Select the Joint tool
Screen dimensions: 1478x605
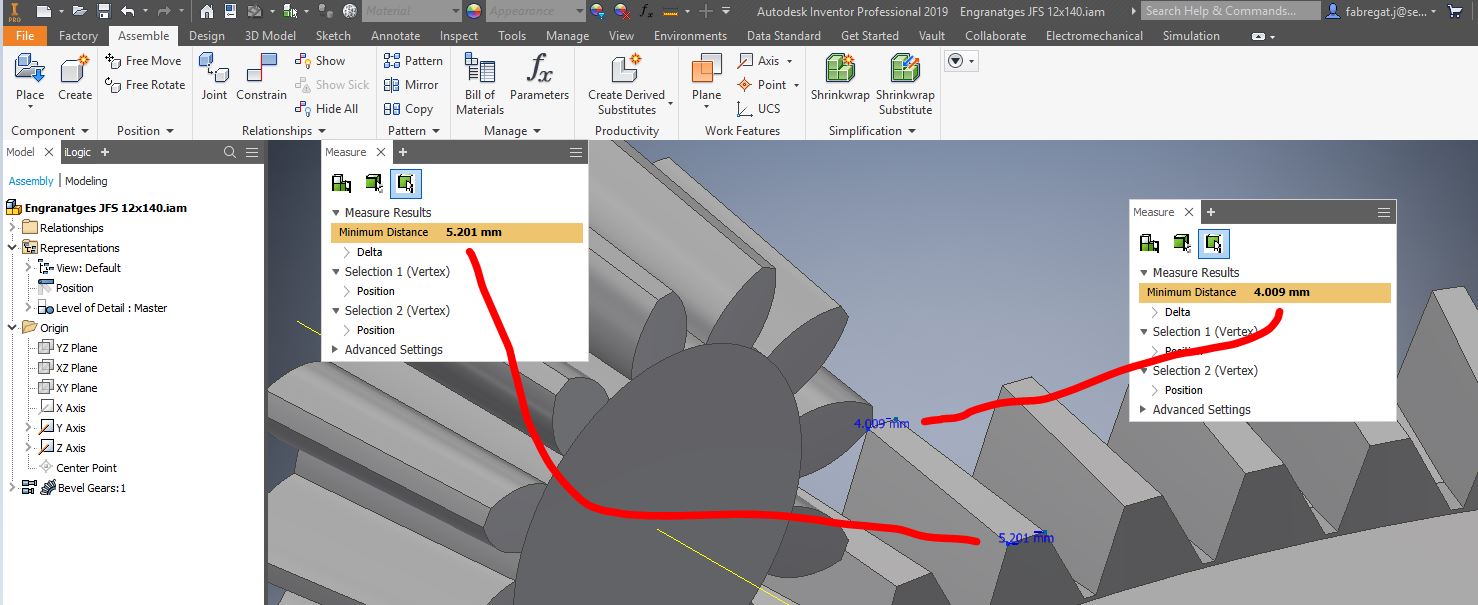coord(213,77)
